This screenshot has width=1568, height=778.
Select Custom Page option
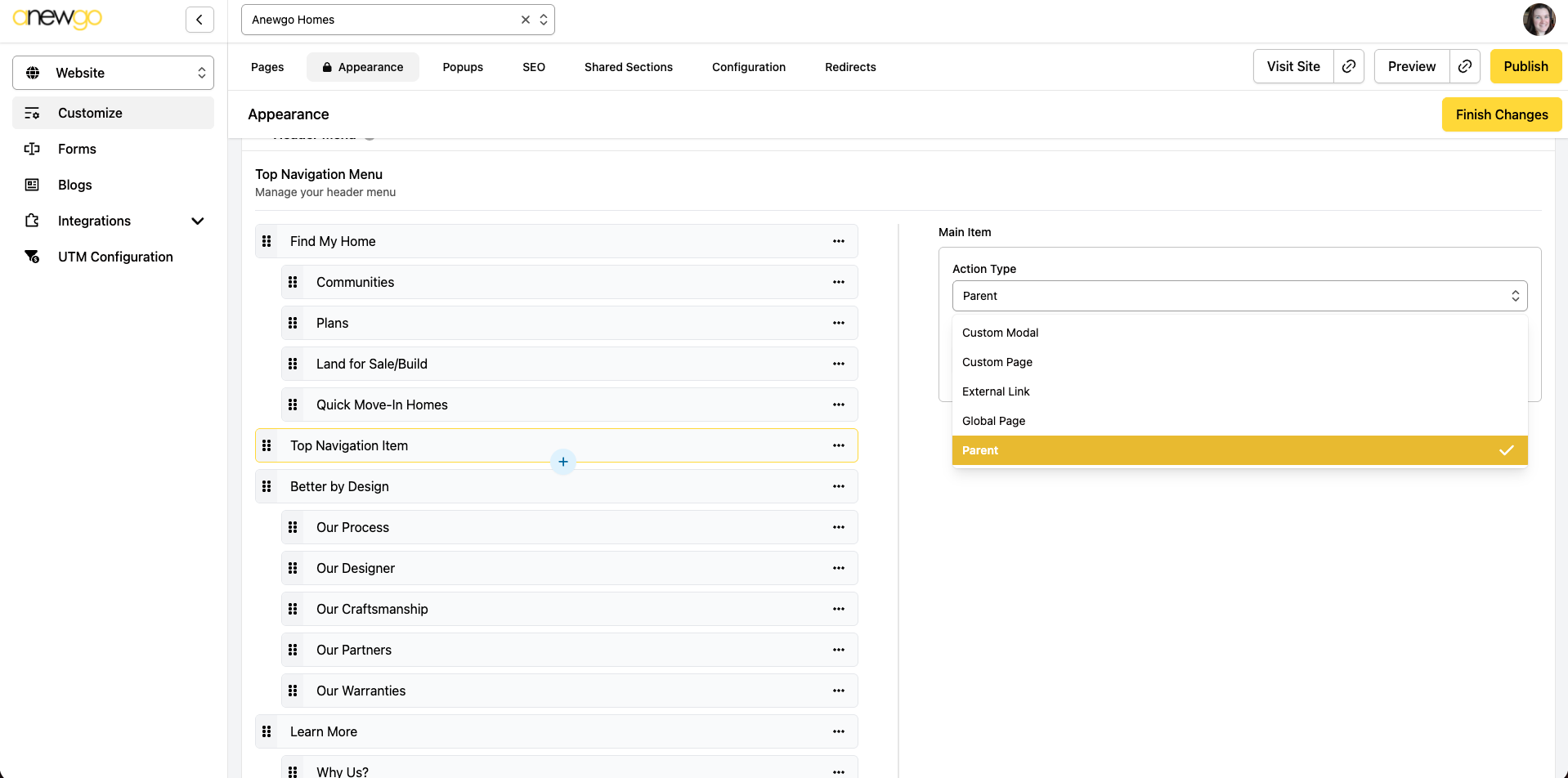(997, 362)
